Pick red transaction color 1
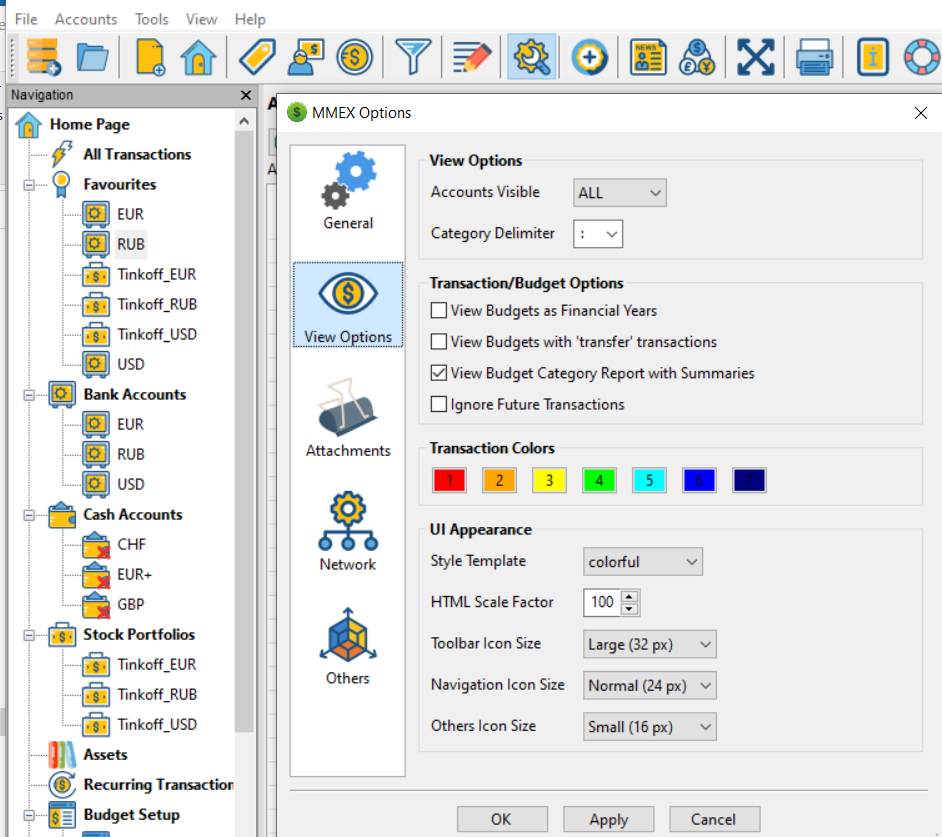 [x=449, y=480]
